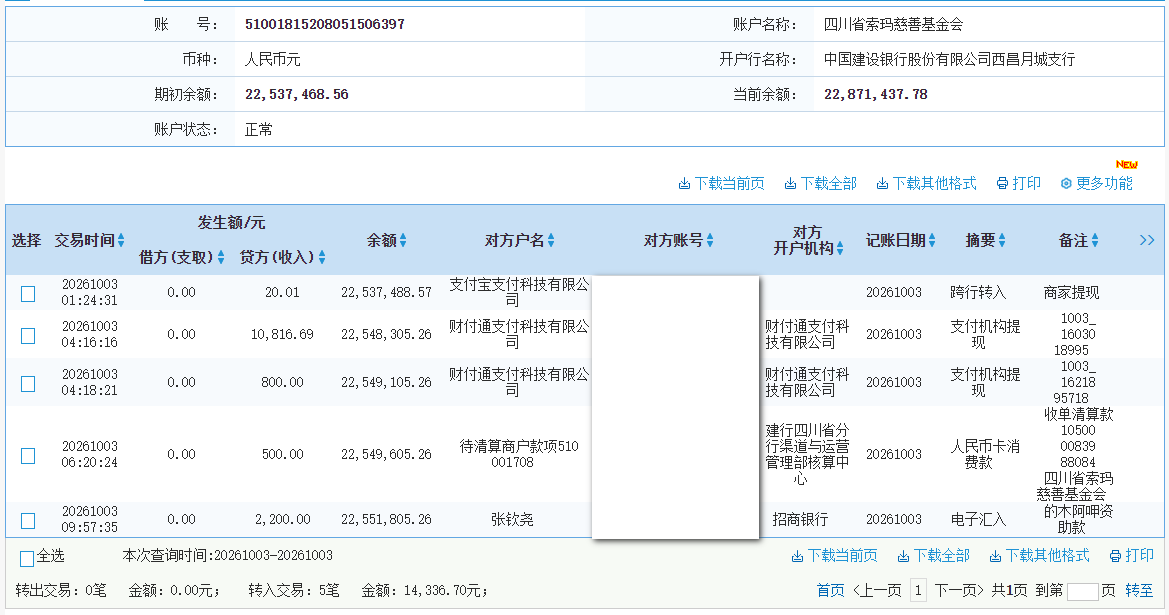Sort by 借方(支取) column arrows
Image resolution: width=1169 pixels, height=615 pixels.
221,257
